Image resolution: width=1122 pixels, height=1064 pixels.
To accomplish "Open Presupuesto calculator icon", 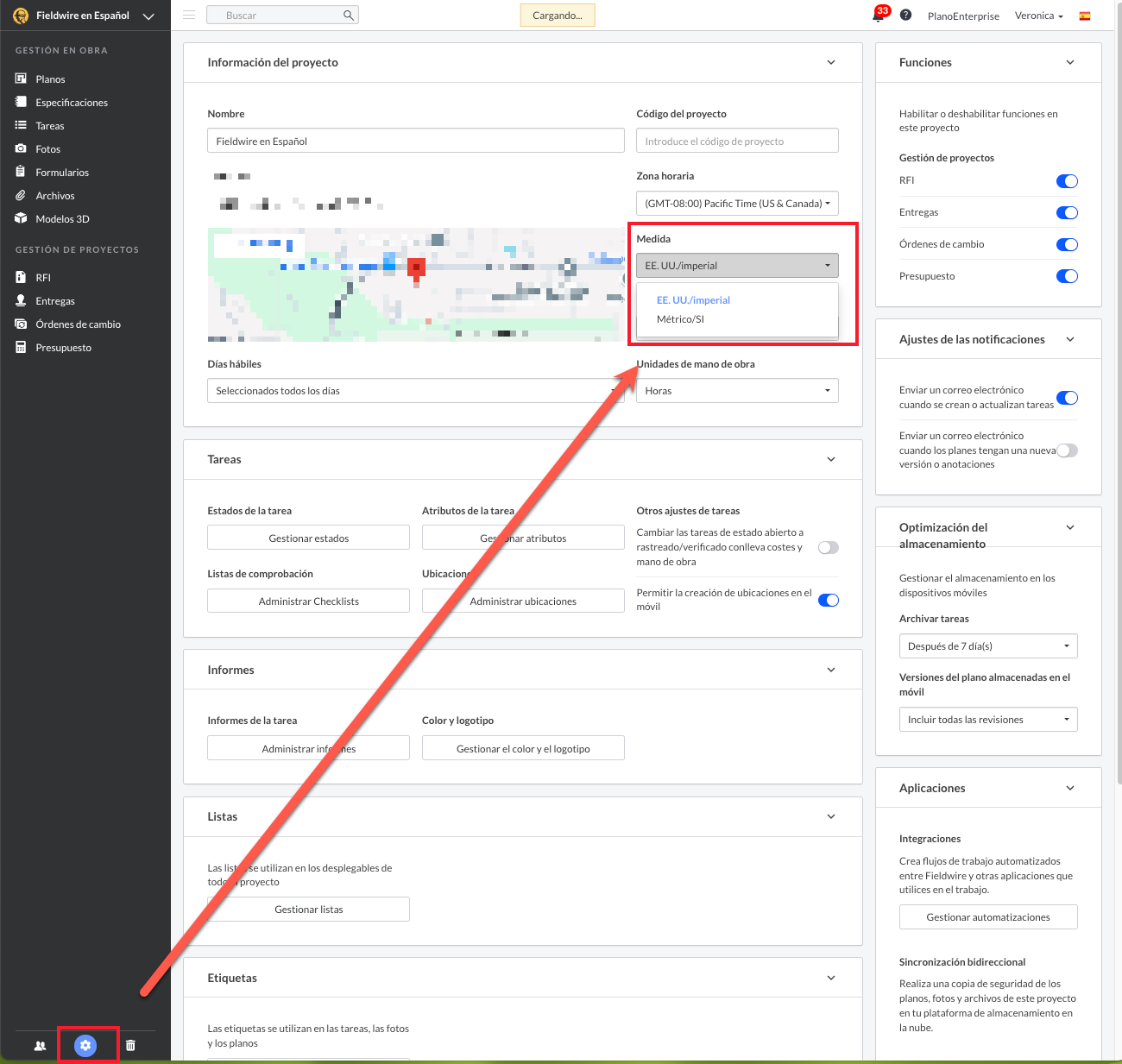I will tap(21, 347).
